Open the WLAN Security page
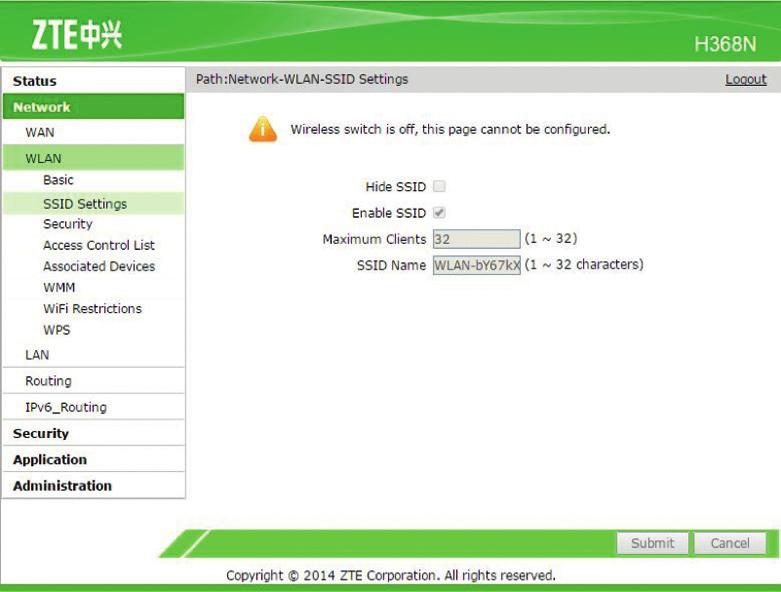781x592 pixels. pyautogui.click(x=68, y=224)
